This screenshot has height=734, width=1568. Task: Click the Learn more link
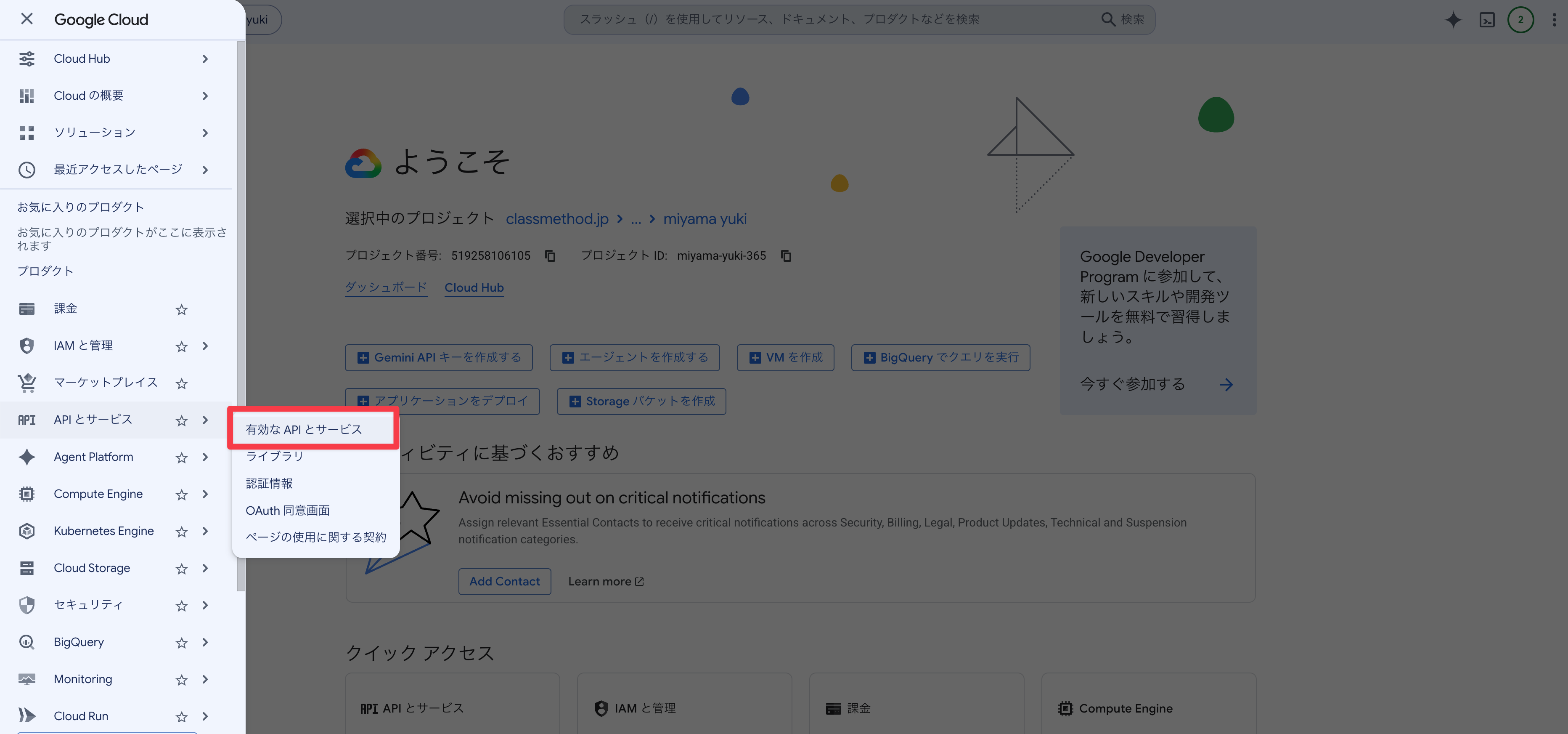(x=606, y=581)
